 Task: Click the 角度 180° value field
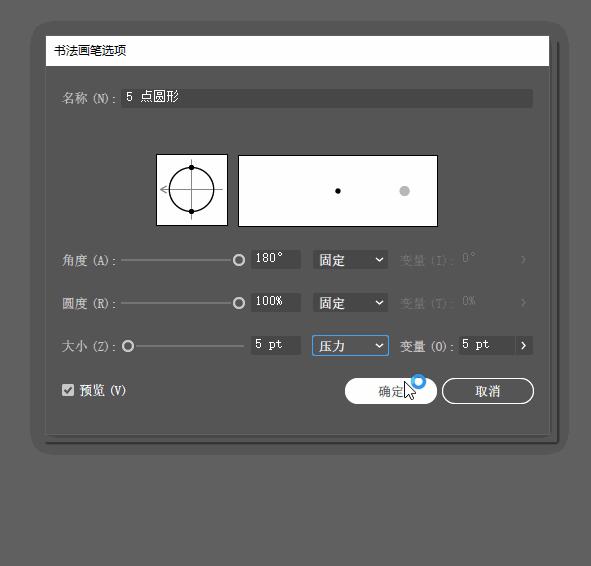tap(276, 259)
